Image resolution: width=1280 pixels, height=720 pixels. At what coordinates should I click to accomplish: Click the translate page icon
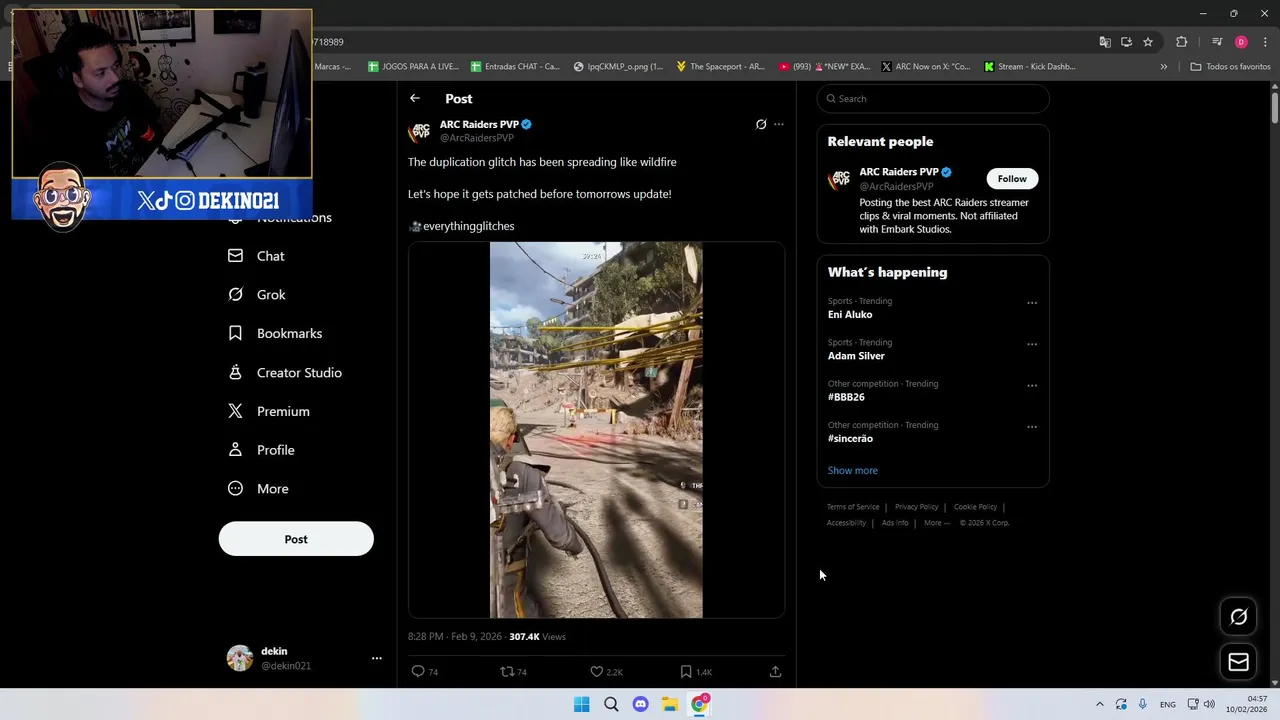(1105, 42)
